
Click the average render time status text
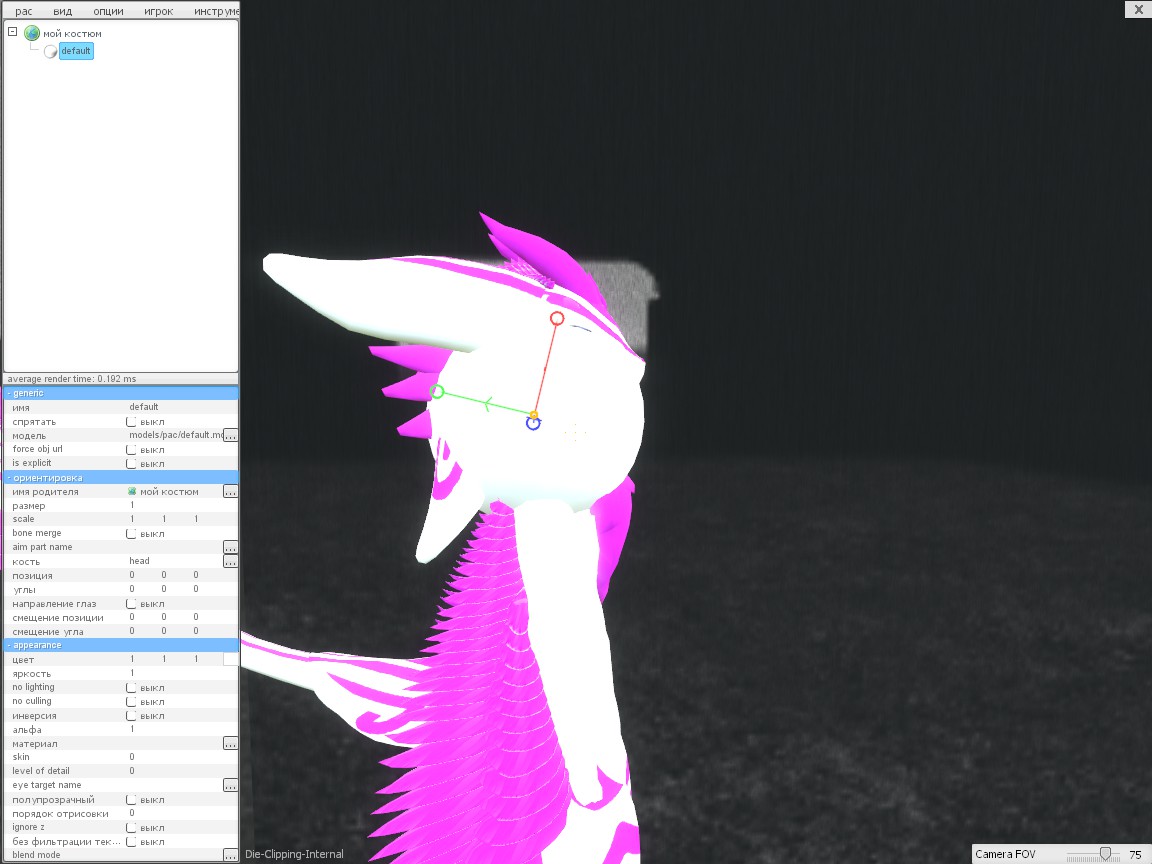pyautogui.click(x=72, y=379)
